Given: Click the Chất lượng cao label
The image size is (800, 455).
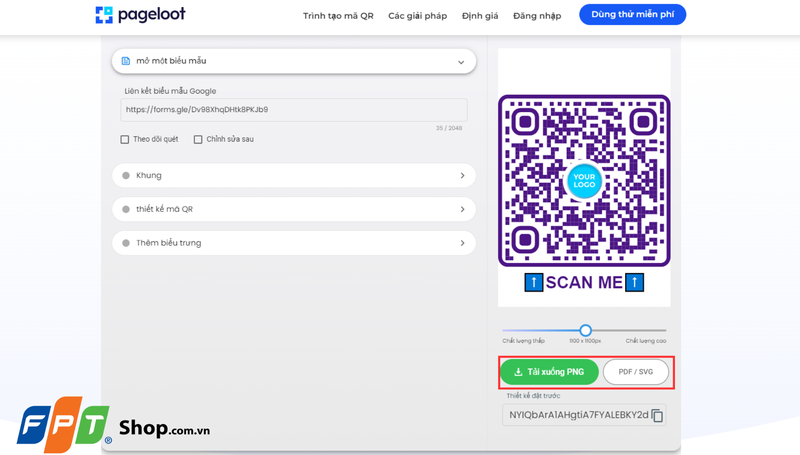Looking at the screenshot, I should click(x=646, y=341).
